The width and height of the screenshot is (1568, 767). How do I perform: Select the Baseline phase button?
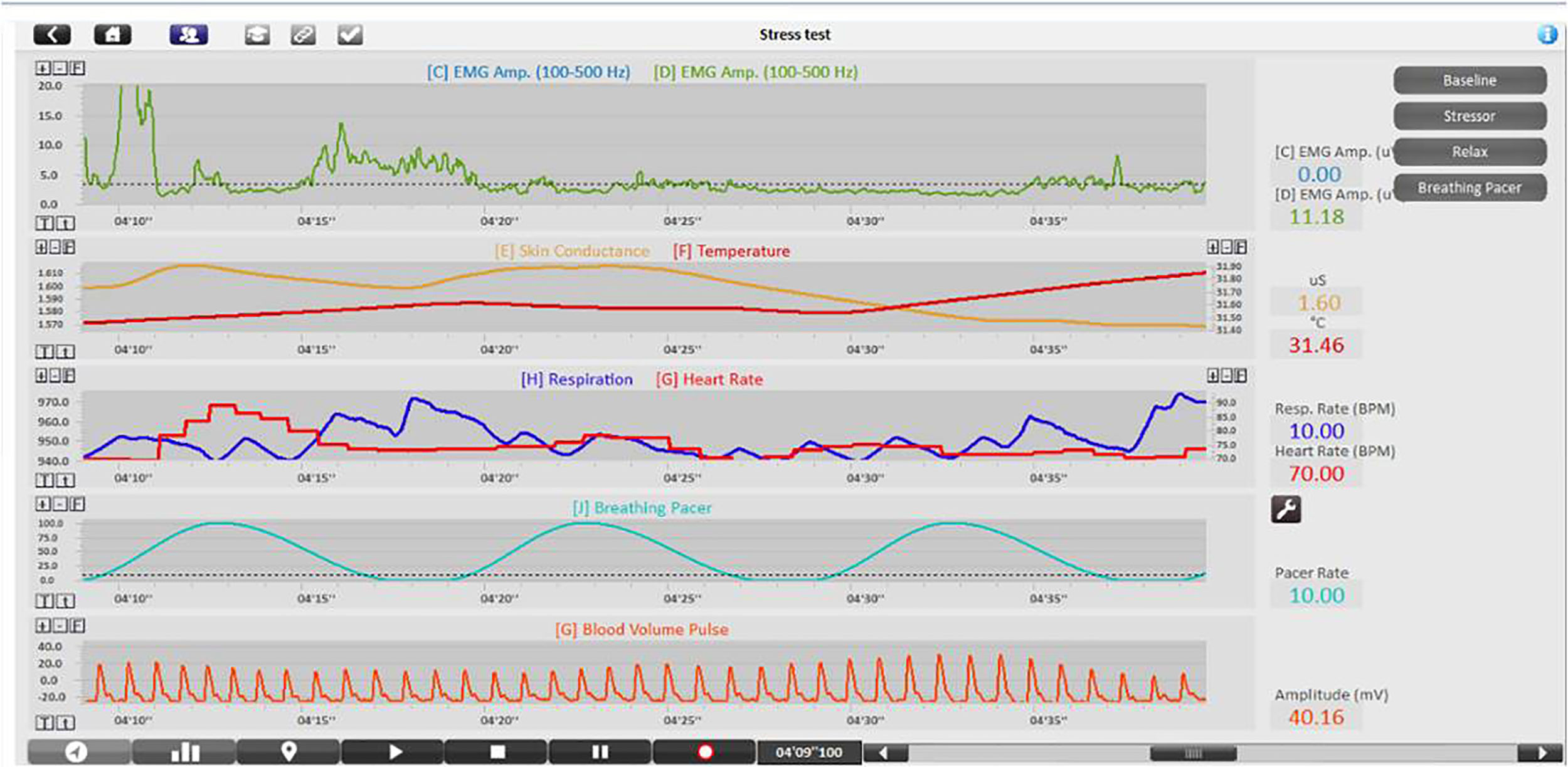point(1469,81)
